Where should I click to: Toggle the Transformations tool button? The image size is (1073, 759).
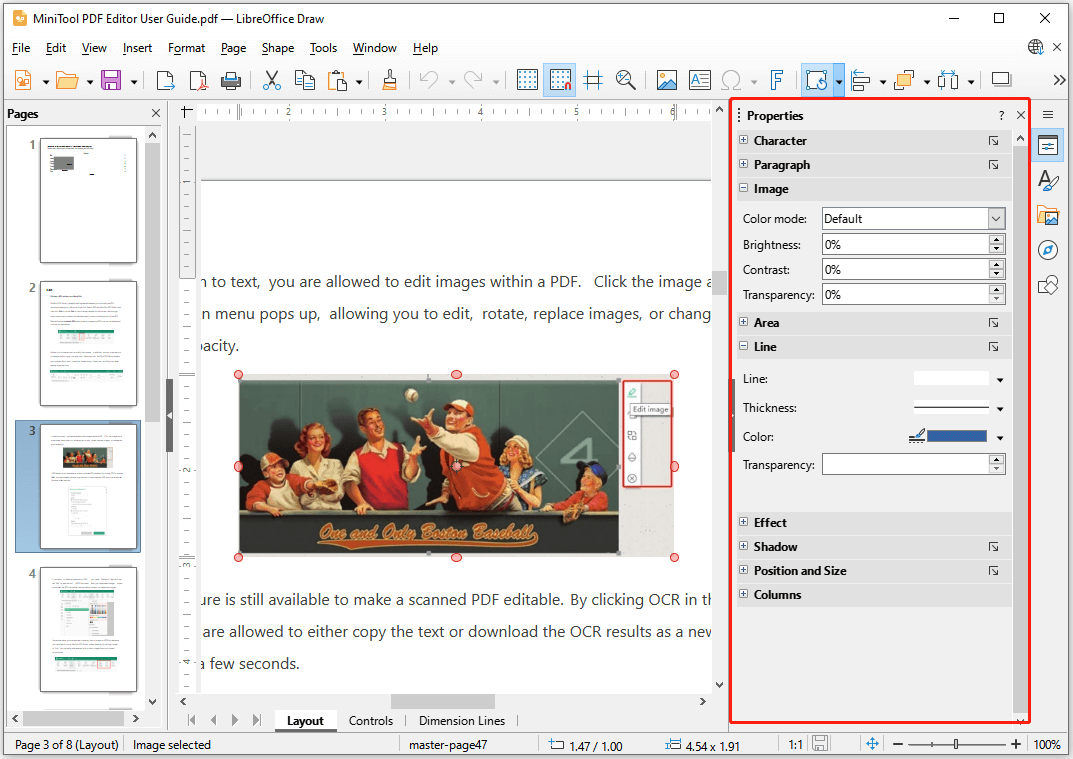point(816,80)
